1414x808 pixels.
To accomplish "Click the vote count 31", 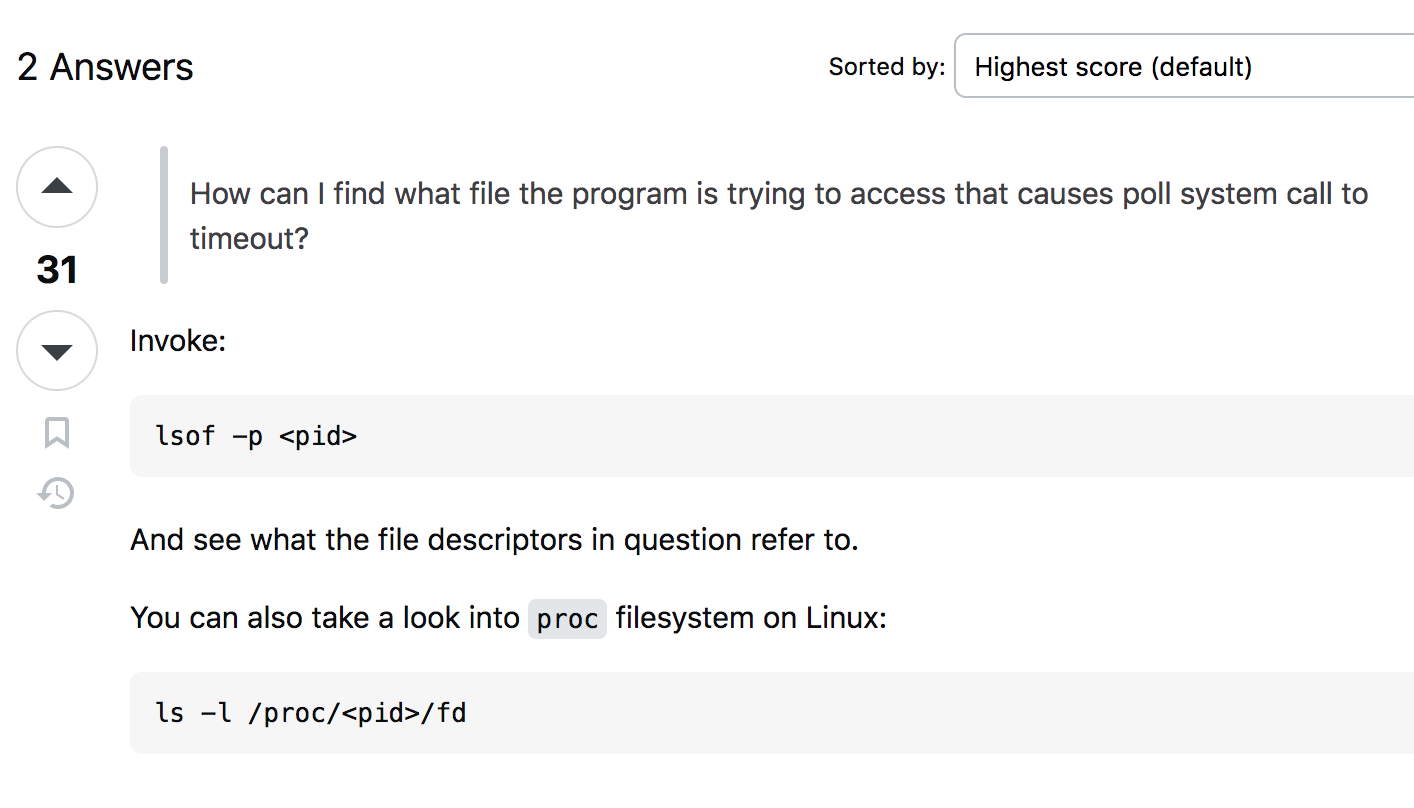I will pyautogui.click(x=57, y=270).
